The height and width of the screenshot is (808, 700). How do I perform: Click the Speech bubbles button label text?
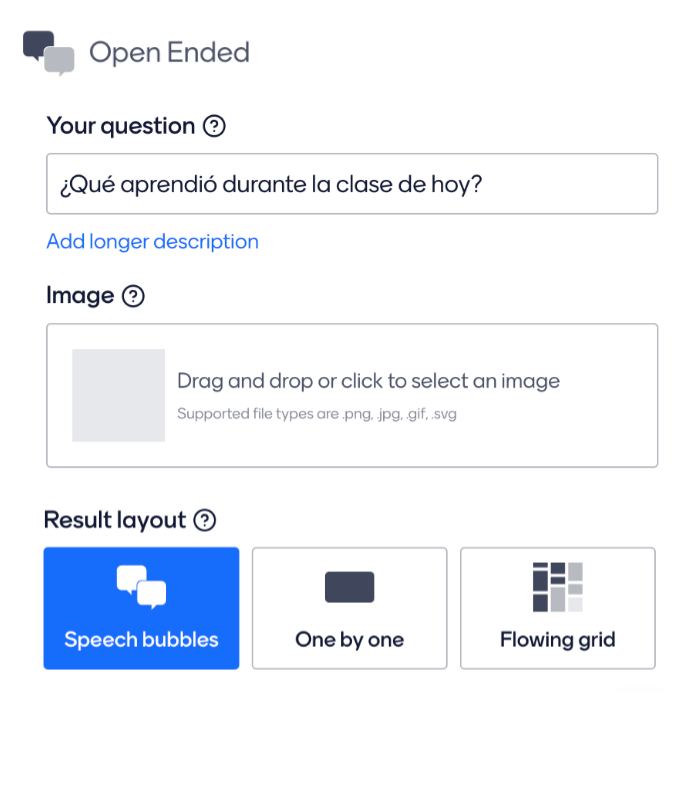coord(141,640)
